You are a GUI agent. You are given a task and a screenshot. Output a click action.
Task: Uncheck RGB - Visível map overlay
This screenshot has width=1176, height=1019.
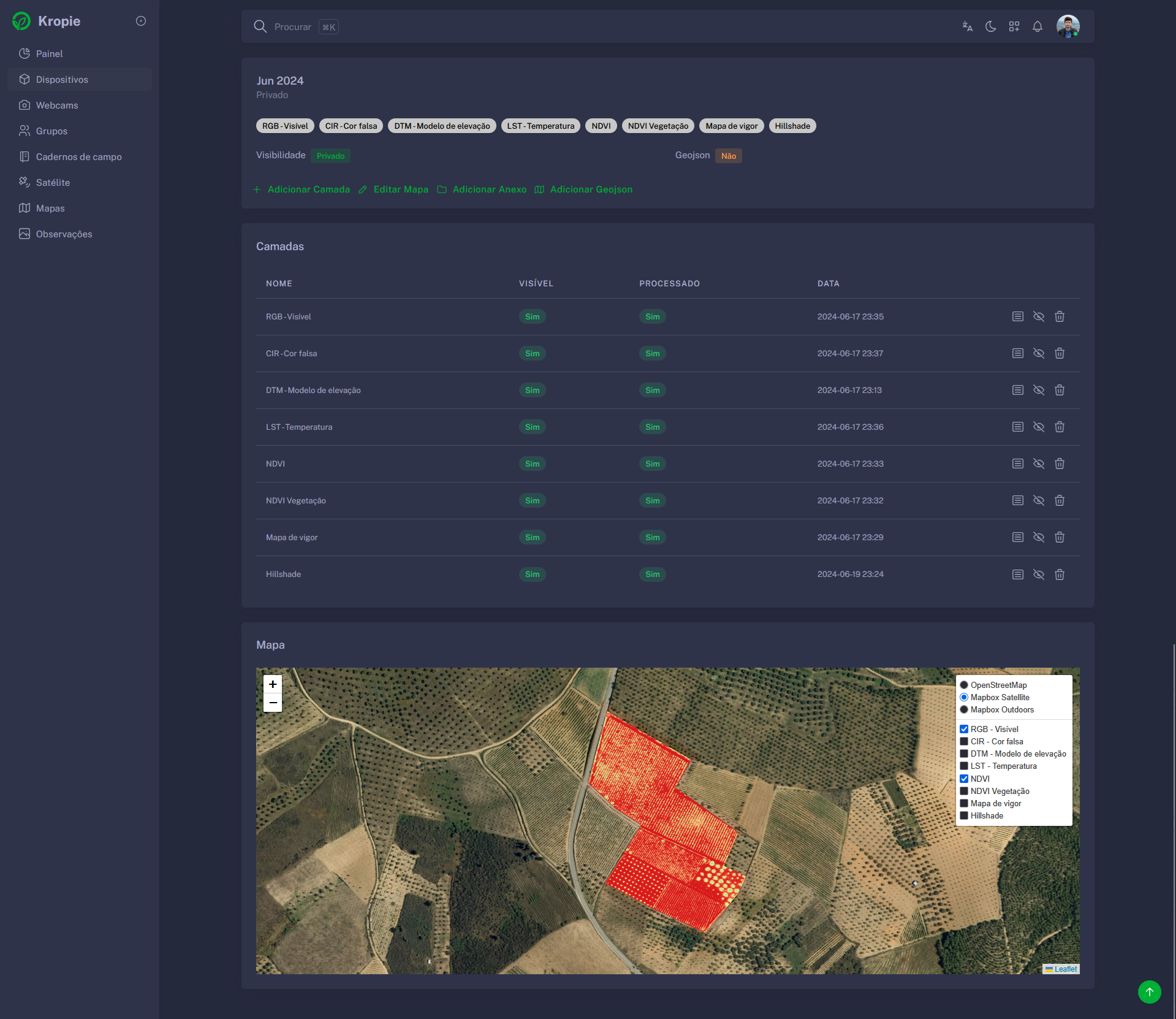964,729
